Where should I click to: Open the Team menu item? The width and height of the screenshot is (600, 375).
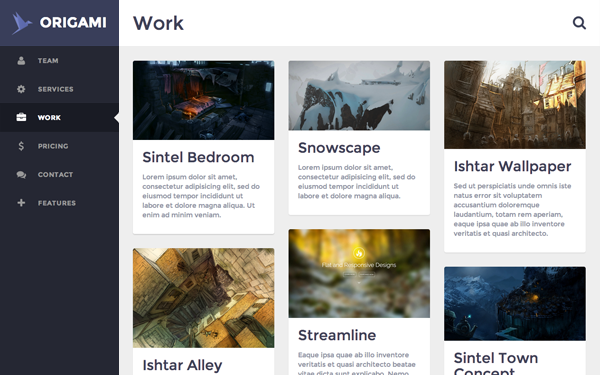[x=59, y=60]
